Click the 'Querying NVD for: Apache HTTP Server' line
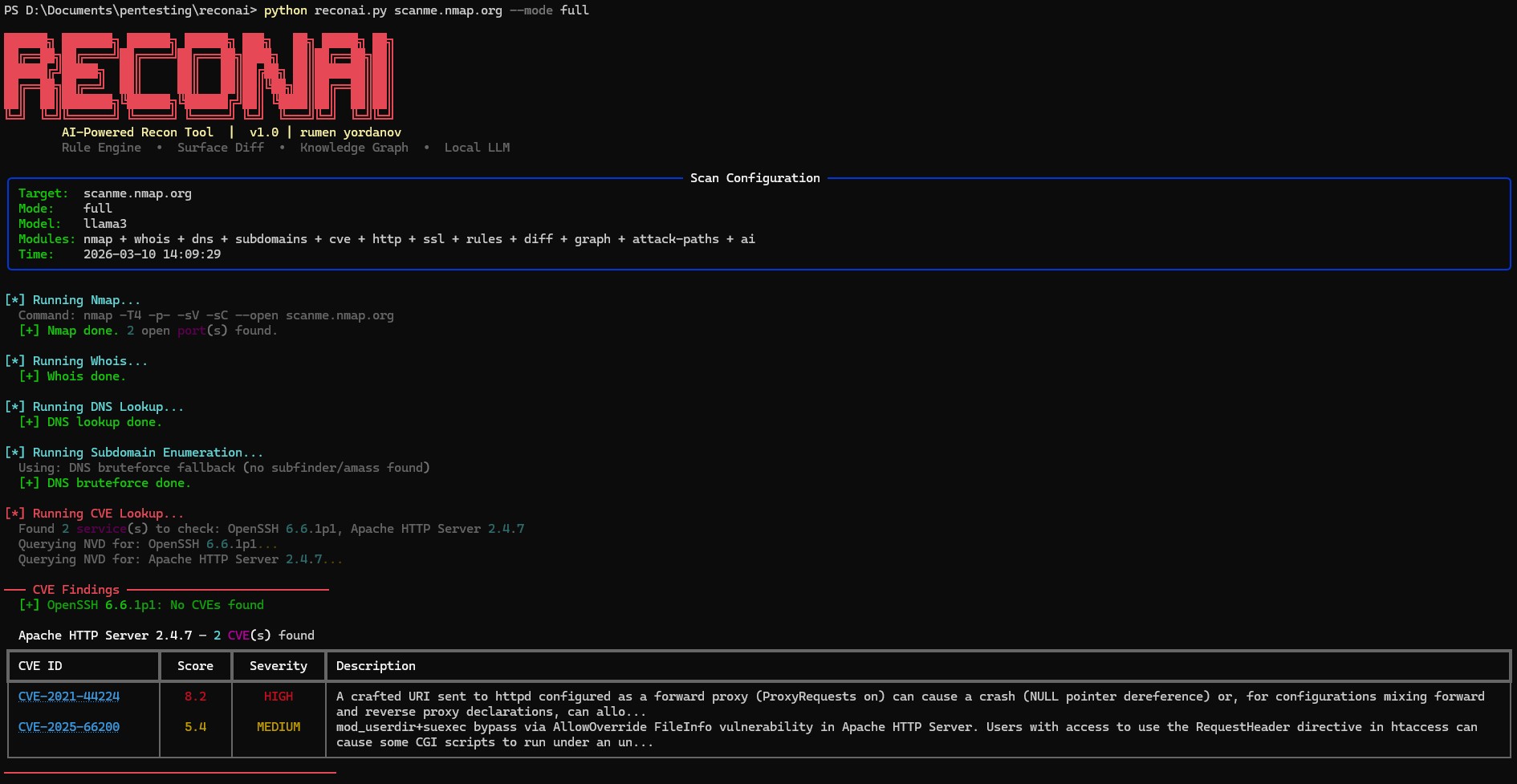Viewport: 1517px width, 784px height. click(x=181, y=559)
